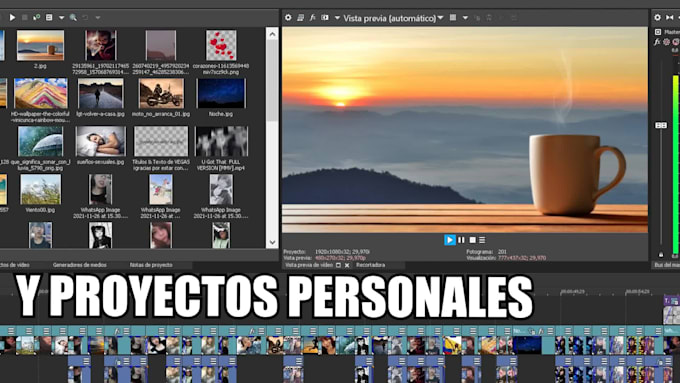Play the video preview
680x383 pixels.
click(450, 240)
